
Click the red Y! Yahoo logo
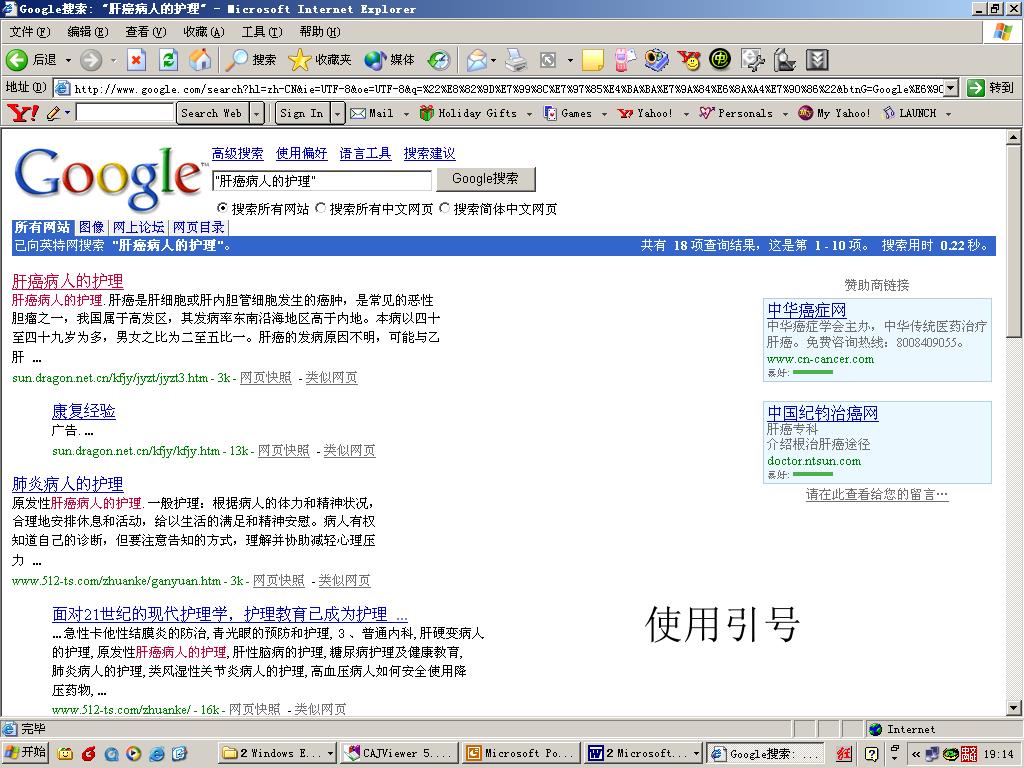23,113
